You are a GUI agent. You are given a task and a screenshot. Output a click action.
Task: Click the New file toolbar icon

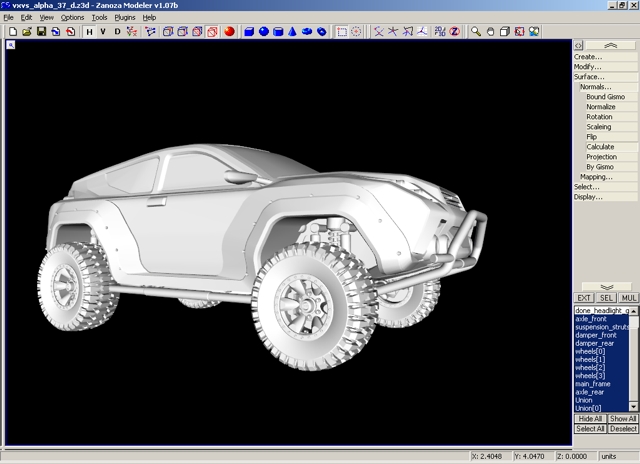(x=12, y=31)
